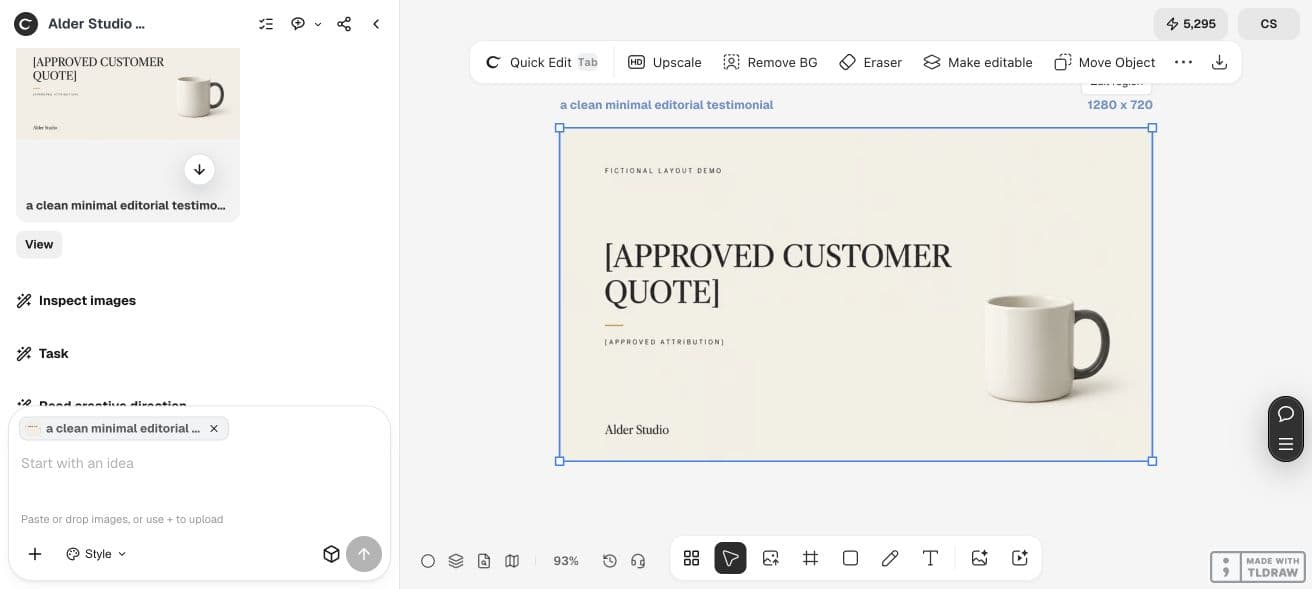This screenshot has height=589, width=1312.
Task: Select the Text tool
Action: (930, 558)
